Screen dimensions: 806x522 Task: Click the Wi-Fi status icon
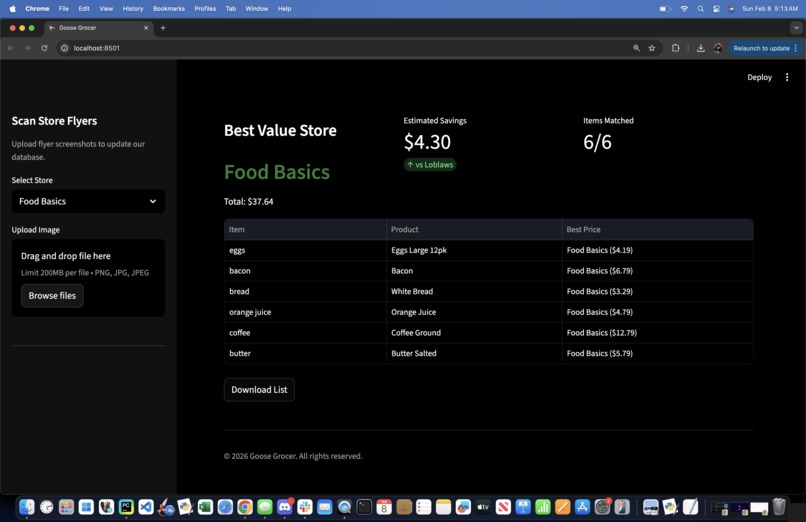pyautogui.click(x=684, y=9)
